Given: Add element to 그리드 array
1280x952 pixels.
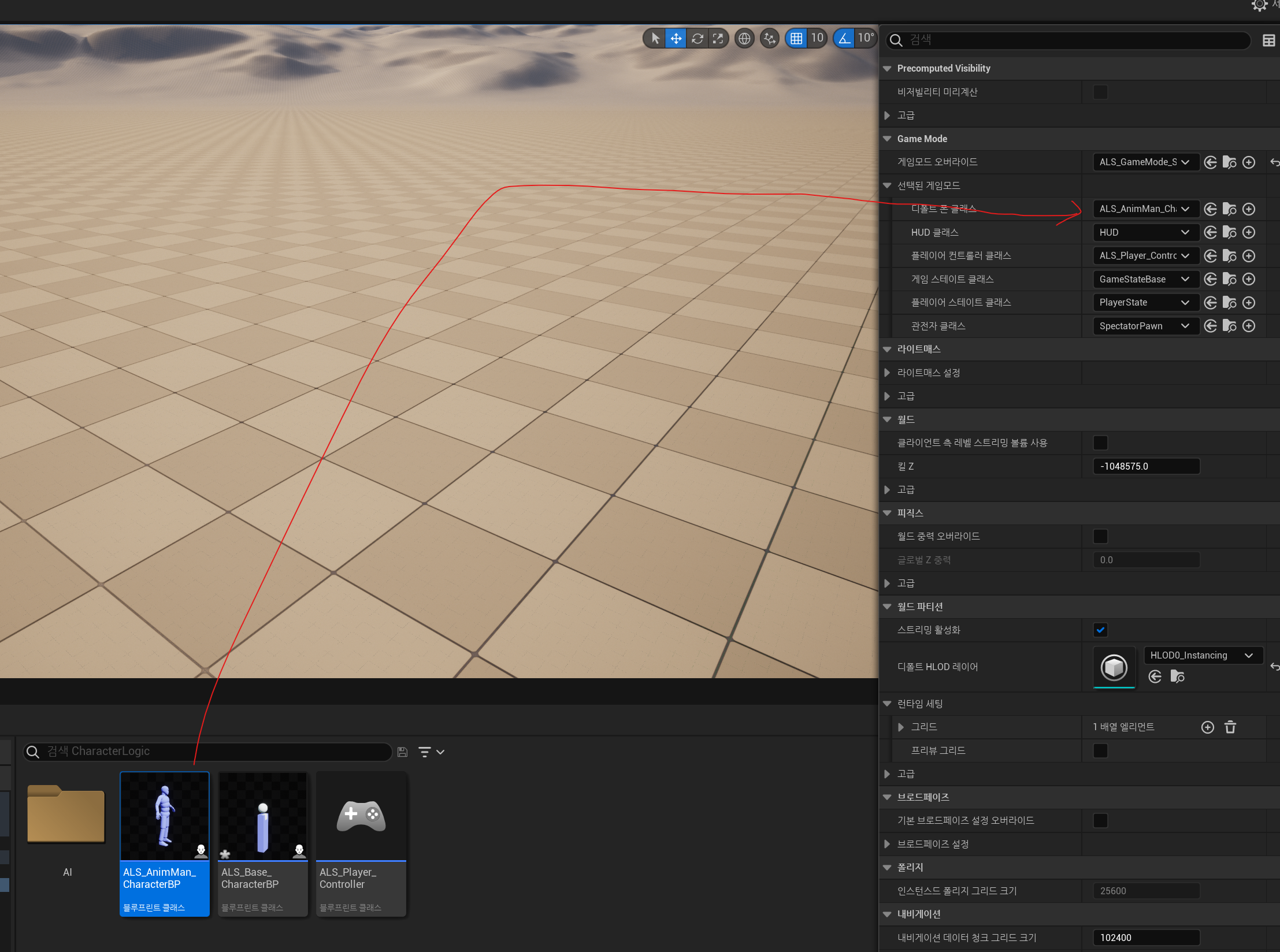Looking at the screenshot, I should (x=1208, y=727).
